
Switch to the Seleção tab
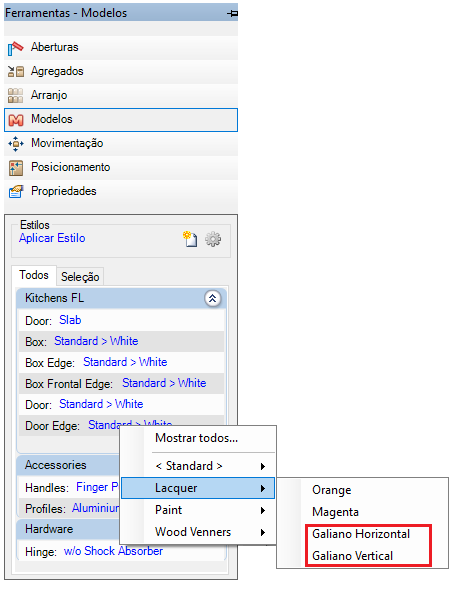pyautogui.click(x=80, y=277)
